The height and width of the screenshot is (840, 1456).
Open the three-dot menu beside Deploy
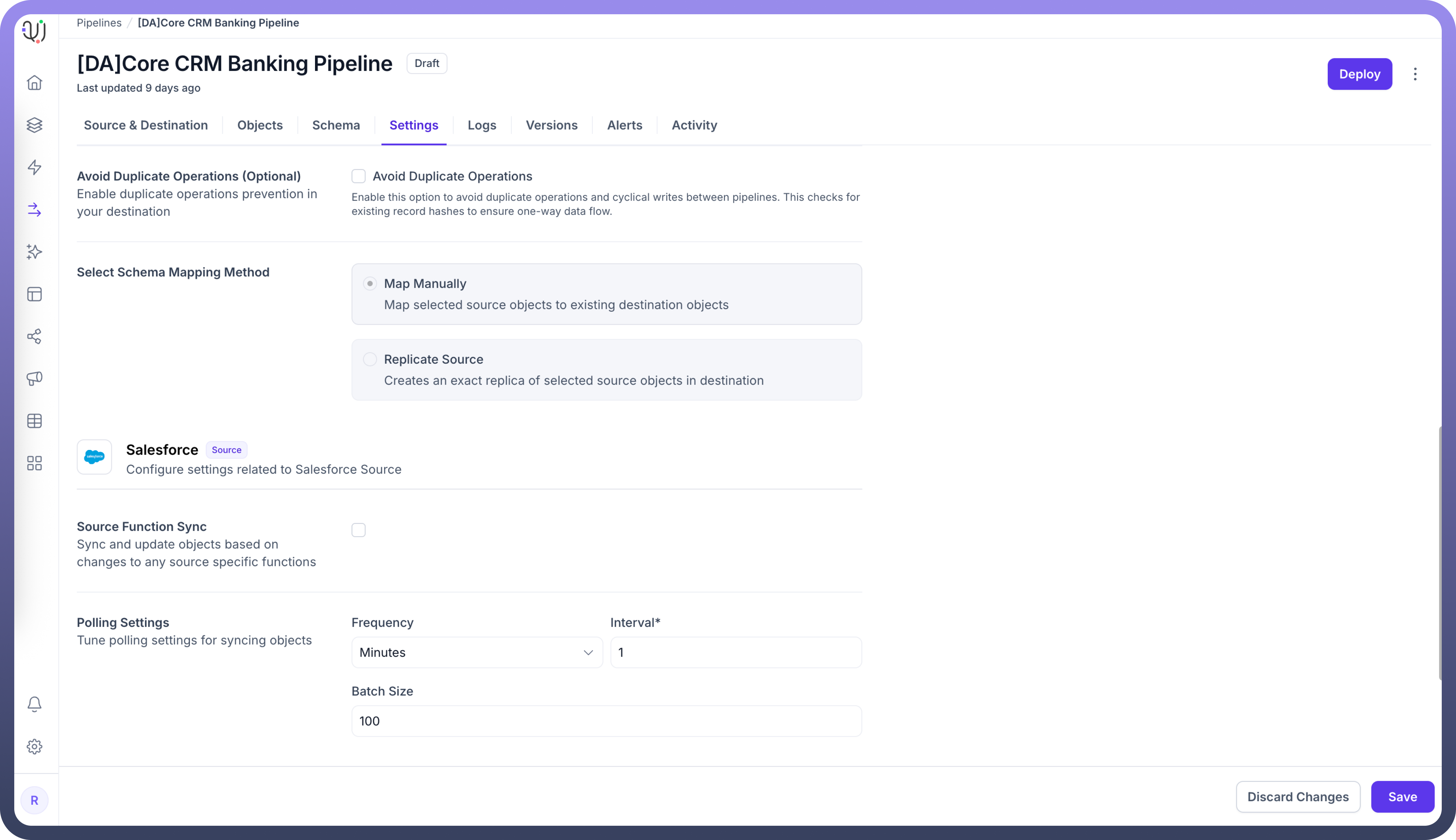coord(1414,74)
